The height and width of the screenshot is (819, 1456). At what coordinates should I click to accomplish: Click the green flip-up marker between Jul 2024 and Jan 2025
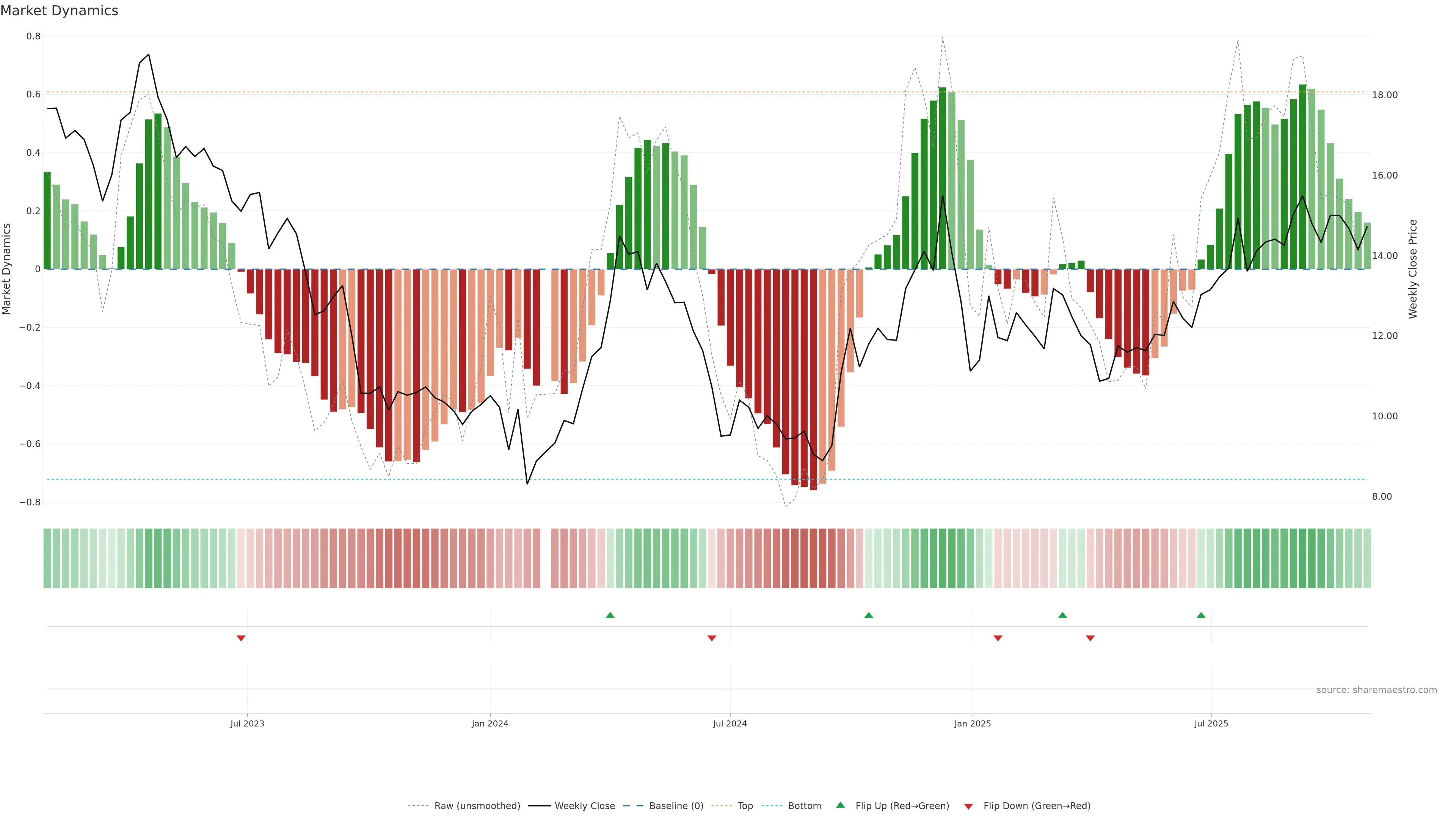tap(869, 615)
